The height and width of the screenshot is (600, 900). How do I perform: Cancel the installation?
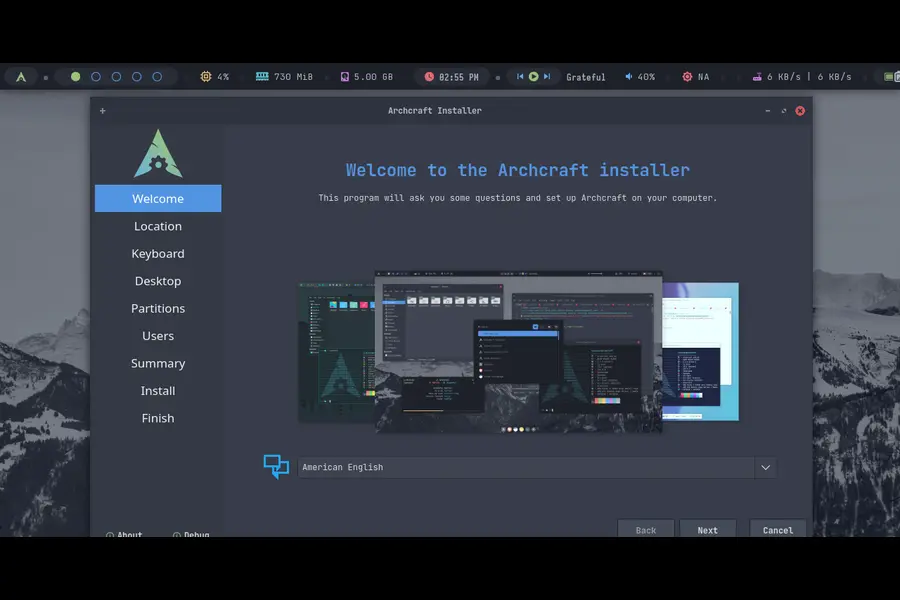[x=778, y=529]
